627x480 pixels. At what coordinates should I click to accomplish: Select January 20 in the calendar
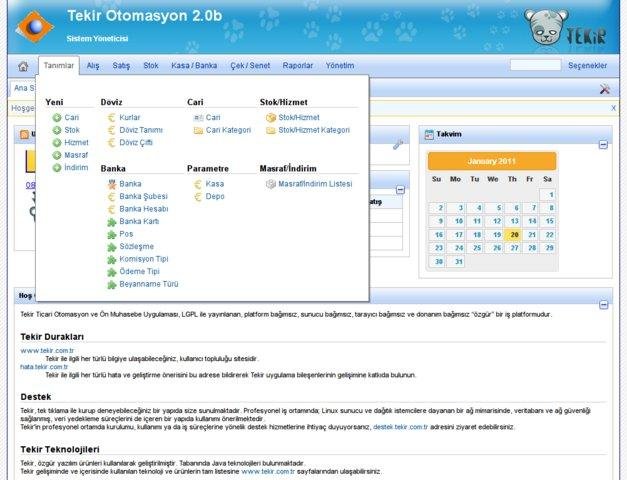pos(514,235)
